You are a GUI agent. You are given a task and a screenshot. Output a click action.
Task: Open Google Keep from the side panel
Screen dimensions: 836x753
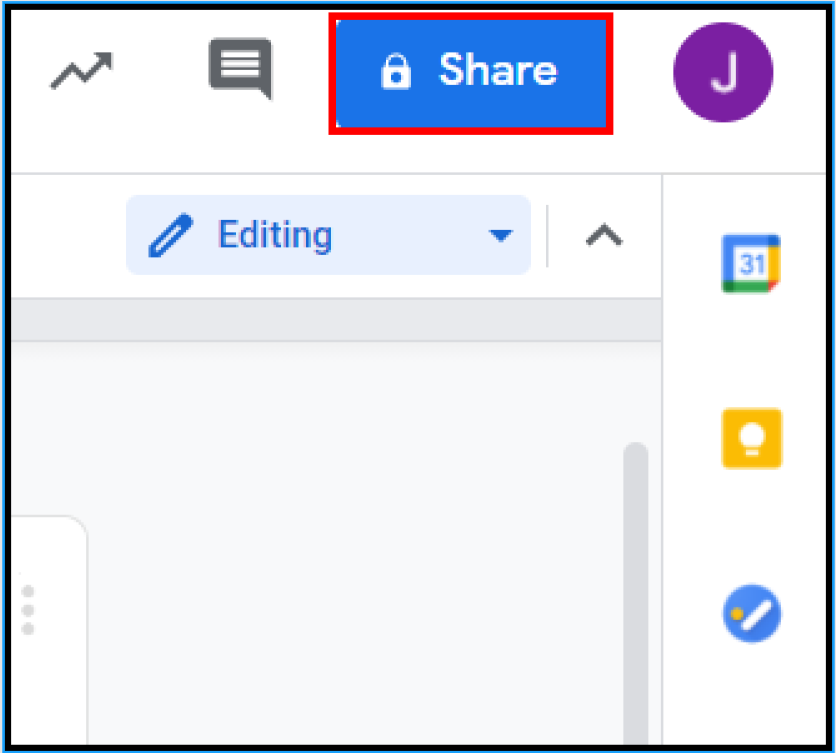[751, 438]
